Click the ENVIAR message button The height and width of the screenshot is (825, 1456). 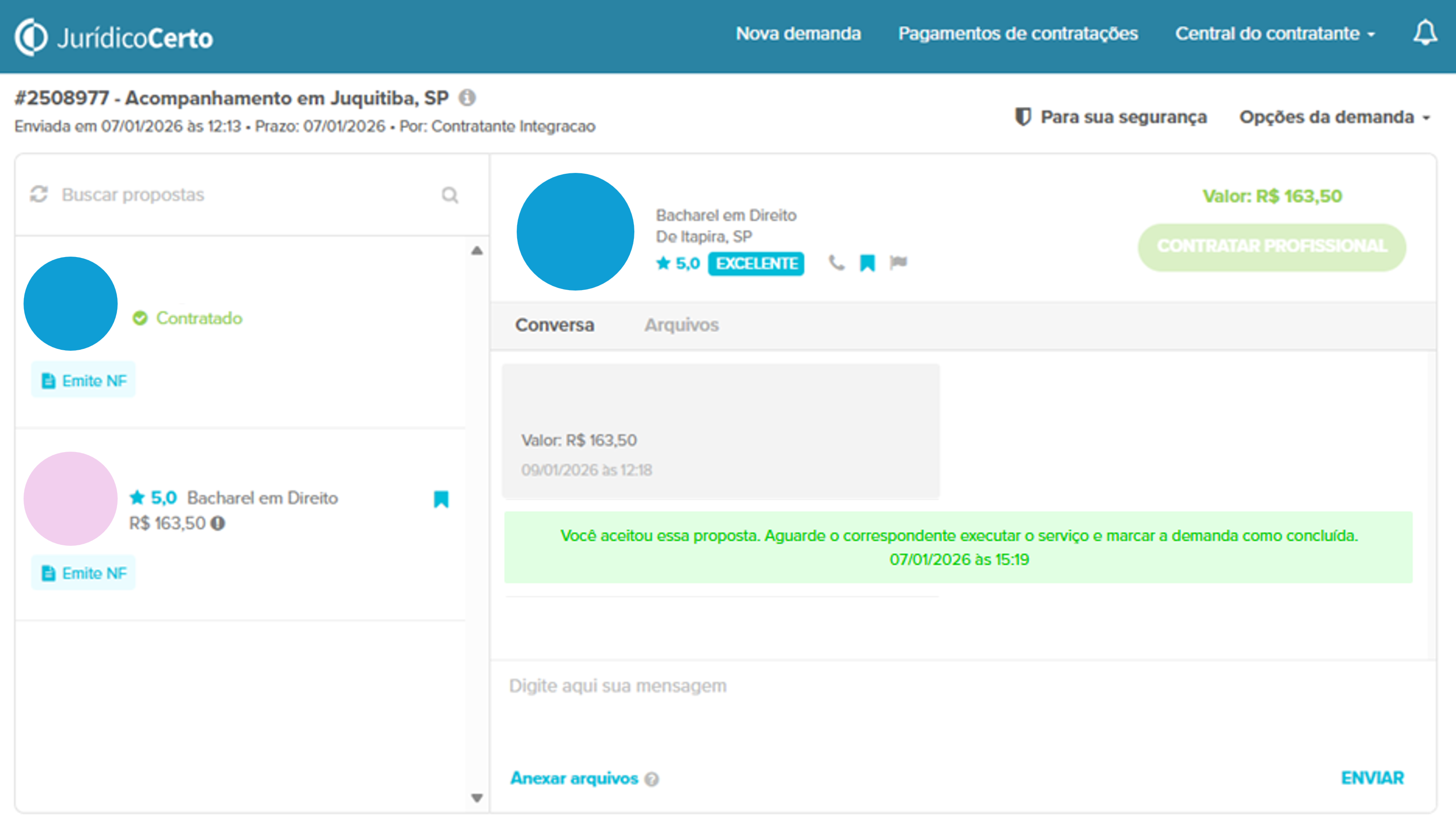coord(1372,778)
